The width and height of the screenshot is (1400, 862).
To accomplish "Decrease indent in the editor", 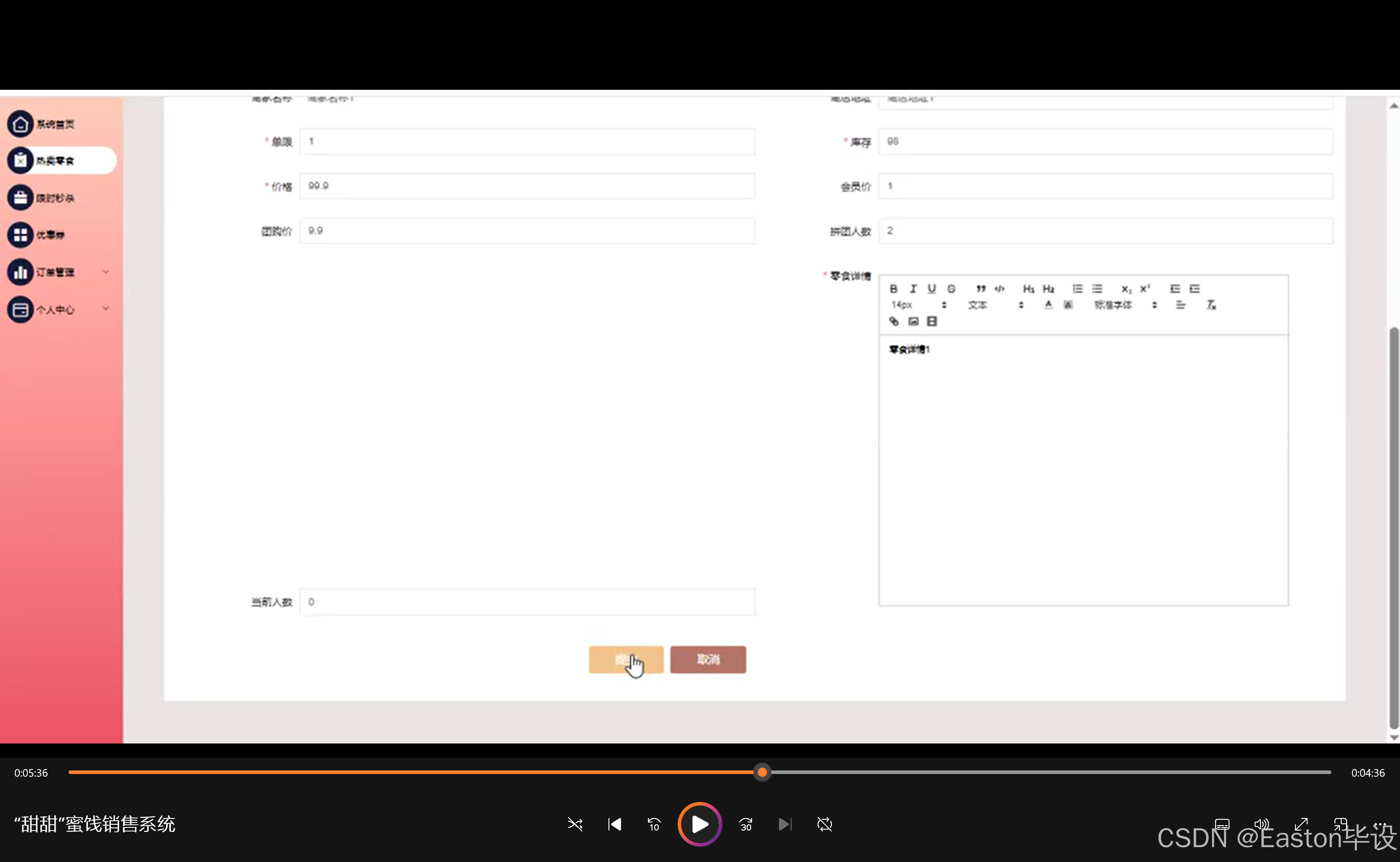I will pos(1175,289).
